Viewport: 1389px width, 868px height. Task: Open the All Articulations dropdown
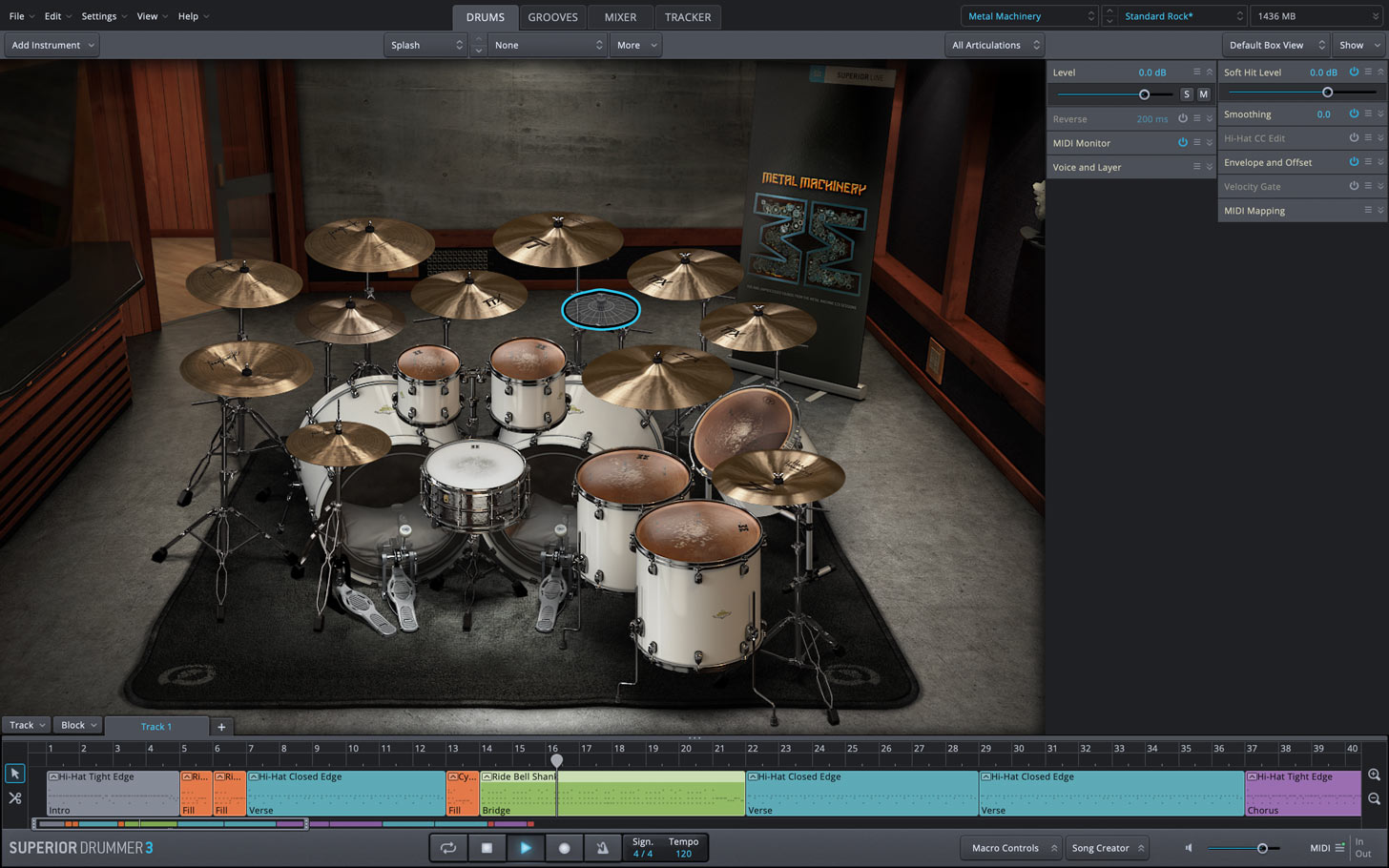click(x=995, y=45)
